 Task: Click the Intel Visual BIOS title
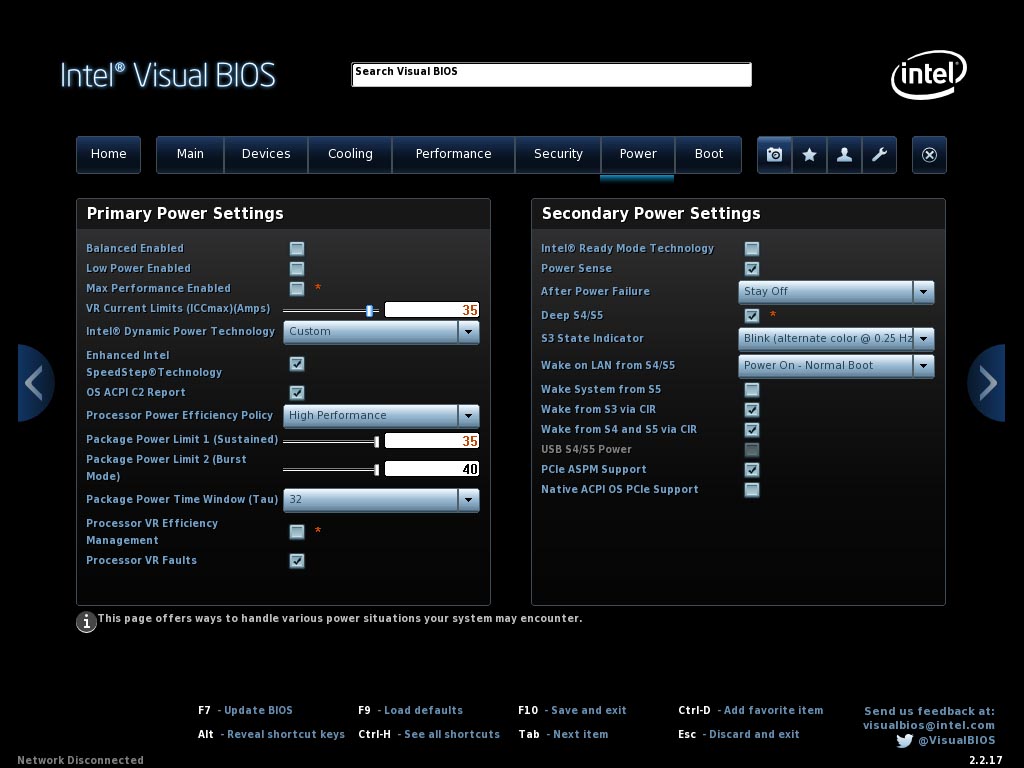pyautogui.click(x=168, y=75)
